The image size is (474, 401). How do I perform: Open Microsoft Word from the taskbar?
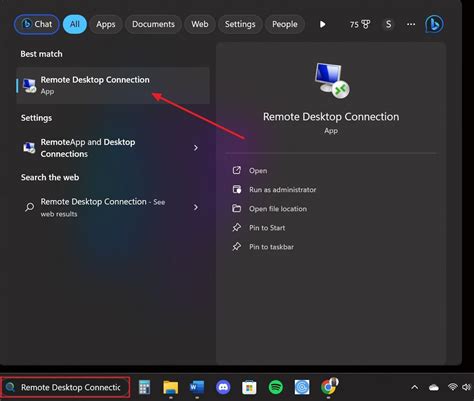pyautogui.click(x=197, y=387)
